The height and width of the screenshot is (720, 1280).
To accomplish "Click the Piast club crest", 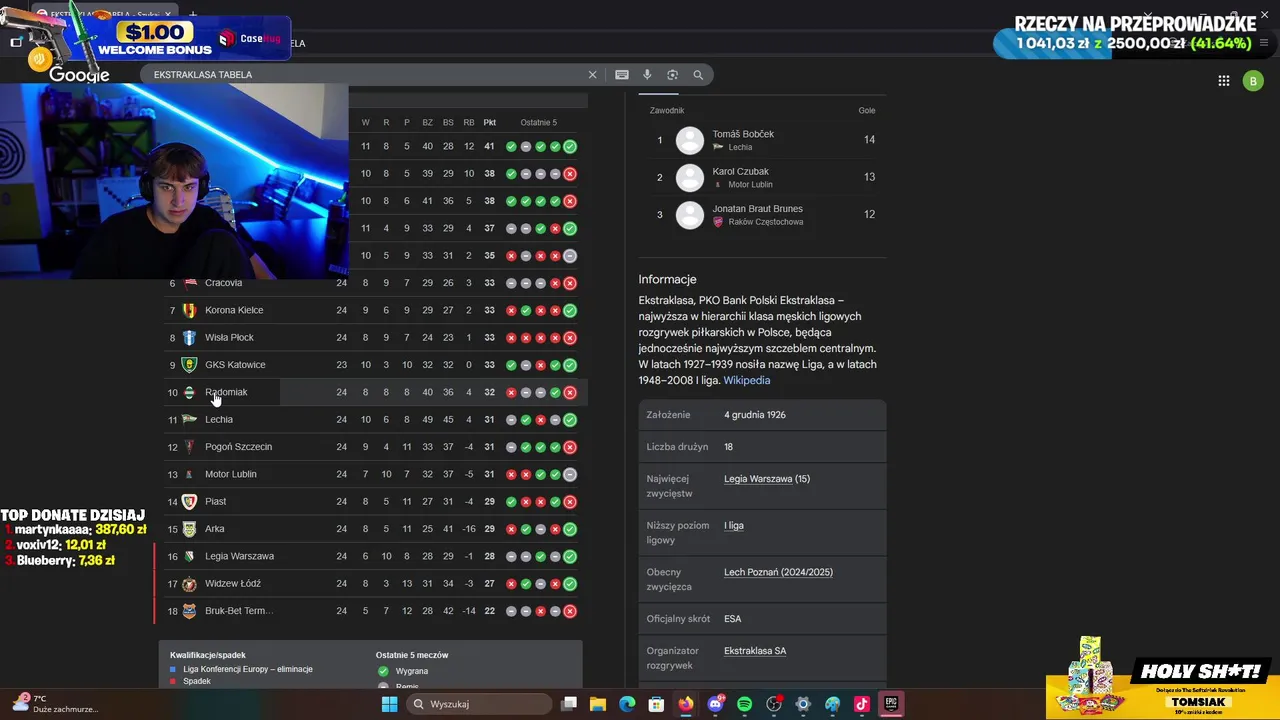I will [x=189, y=502].
